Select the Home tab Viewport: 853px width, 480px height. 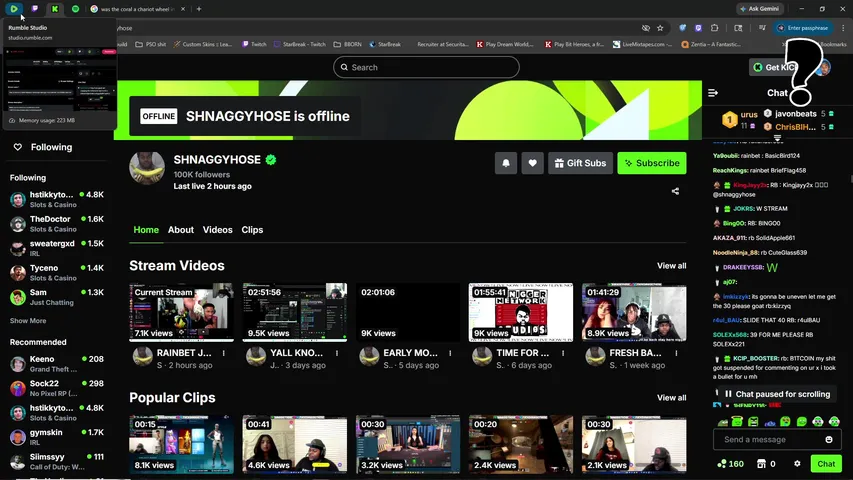click(x=146, y=230)
